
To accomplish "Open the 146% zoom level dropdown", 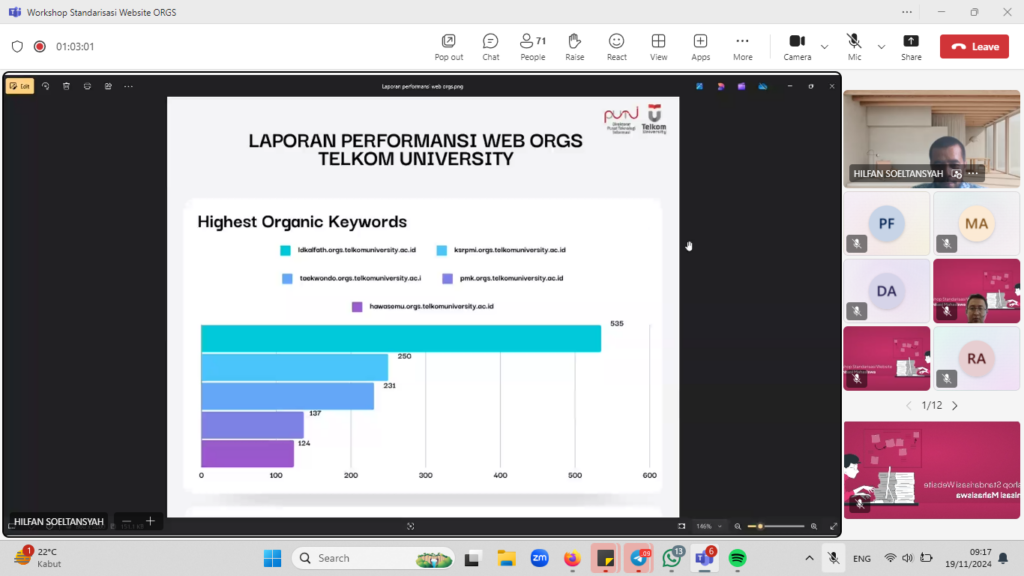I will coord(709,526).
